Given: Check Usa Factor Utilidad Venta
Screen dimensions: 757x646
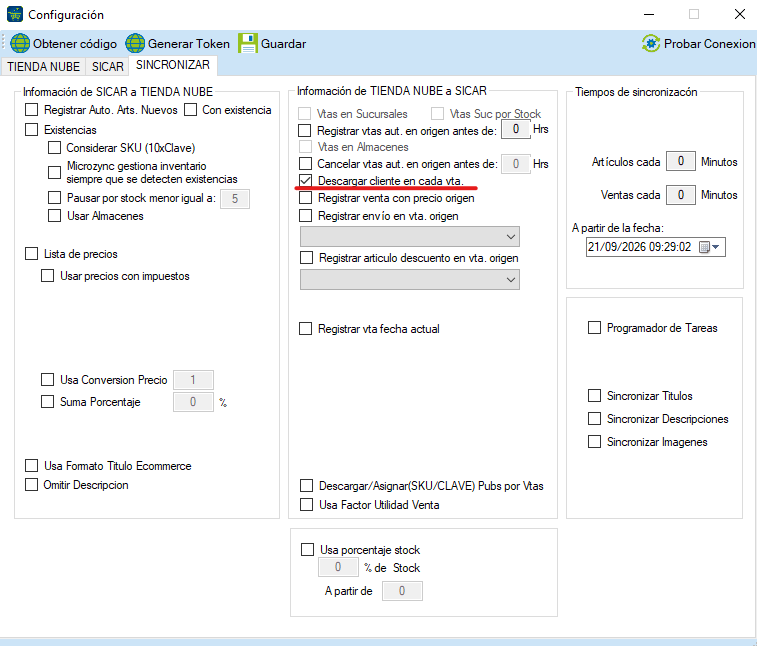Looking at the screenshot, I should coord(307,505).
